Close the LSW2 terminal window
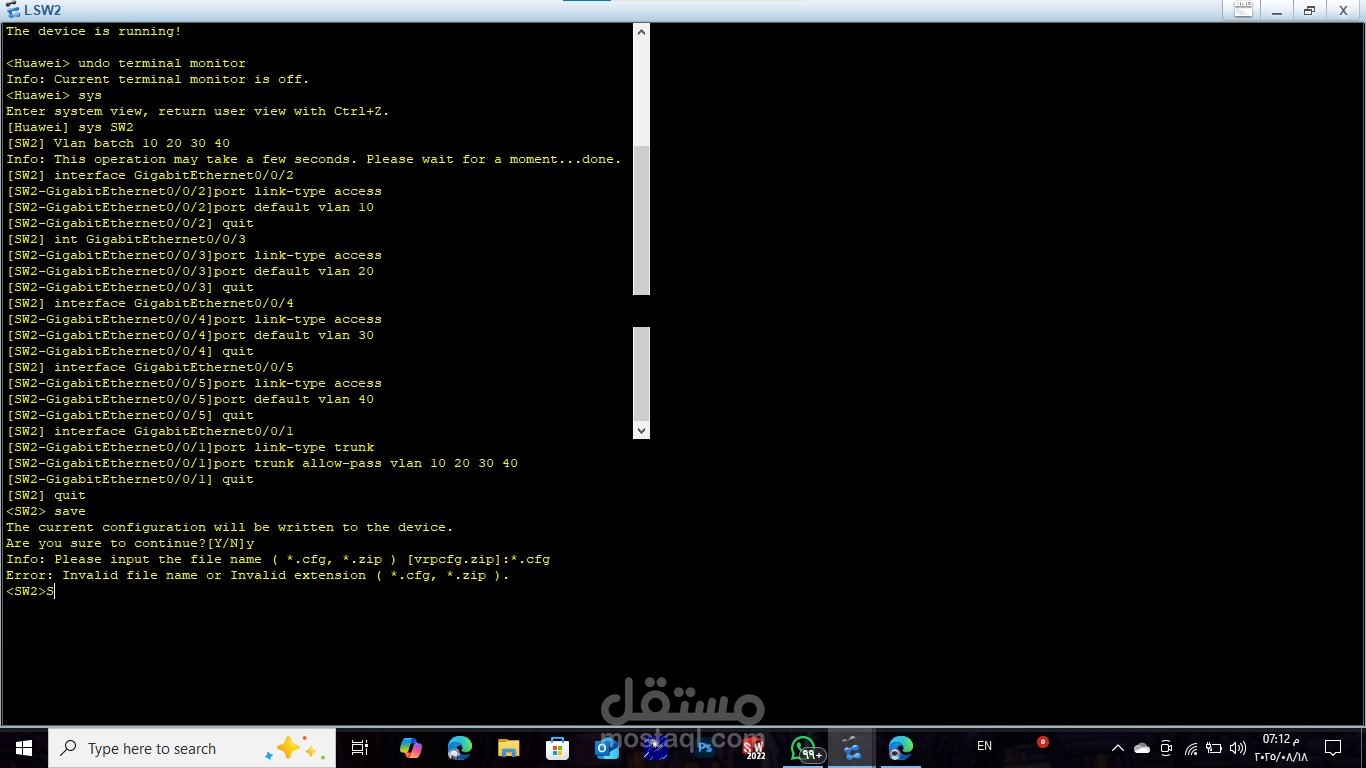 (x=1343, y=10)
